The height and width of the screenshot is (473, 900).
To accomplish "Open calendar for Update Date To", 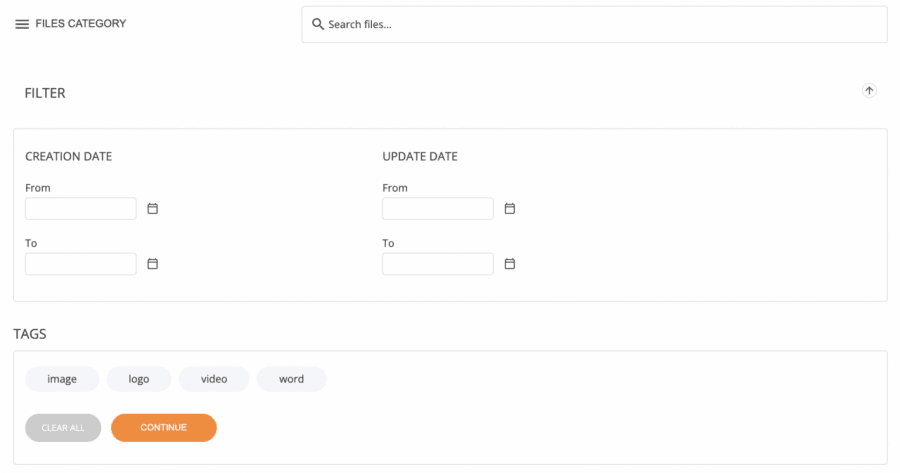I will tap(509, 264).
